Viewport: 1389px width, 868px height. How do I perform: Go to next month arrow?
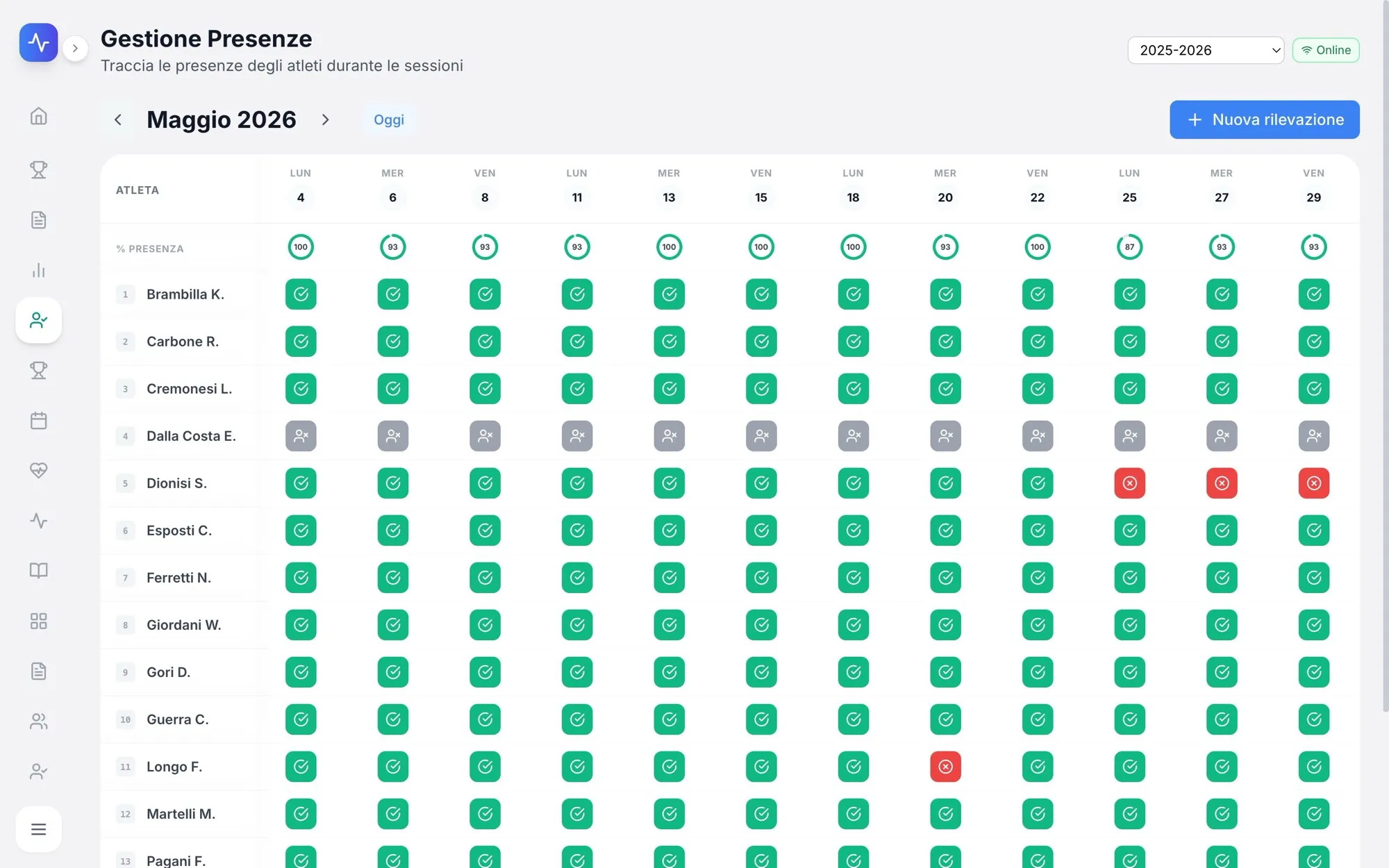325,119
